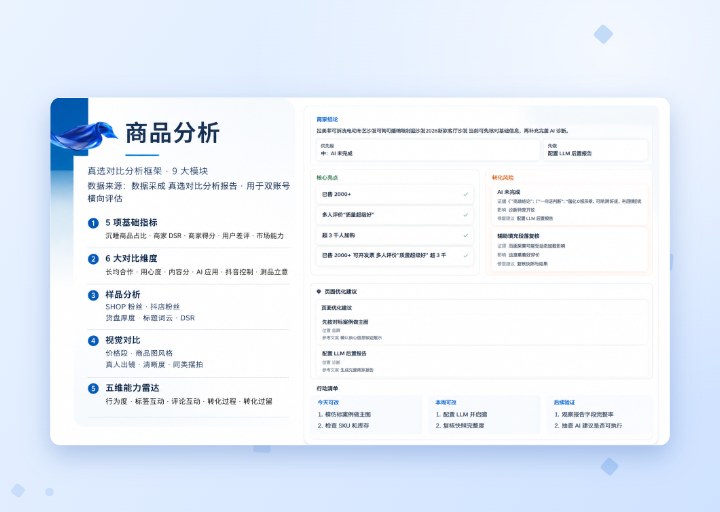Viewport: 720px width, 512px height.
Task: Click the 行动清单 heading
Action: tap(327, 388)
